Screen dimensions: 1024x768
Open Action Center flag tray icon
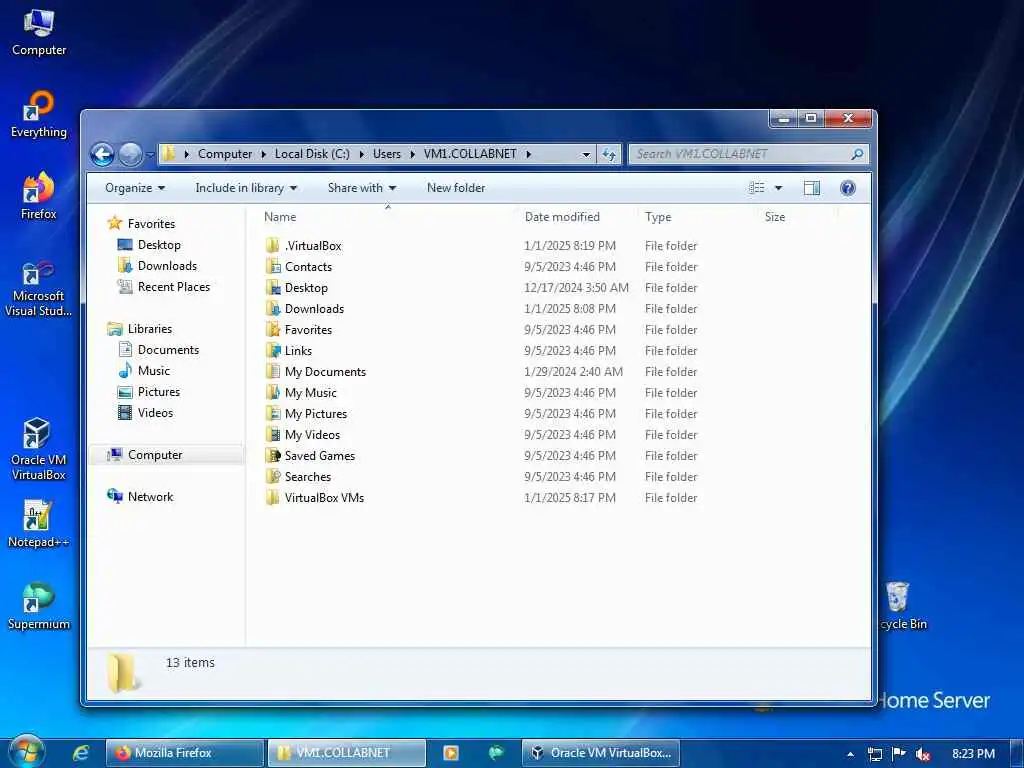(x=899, y=754)
